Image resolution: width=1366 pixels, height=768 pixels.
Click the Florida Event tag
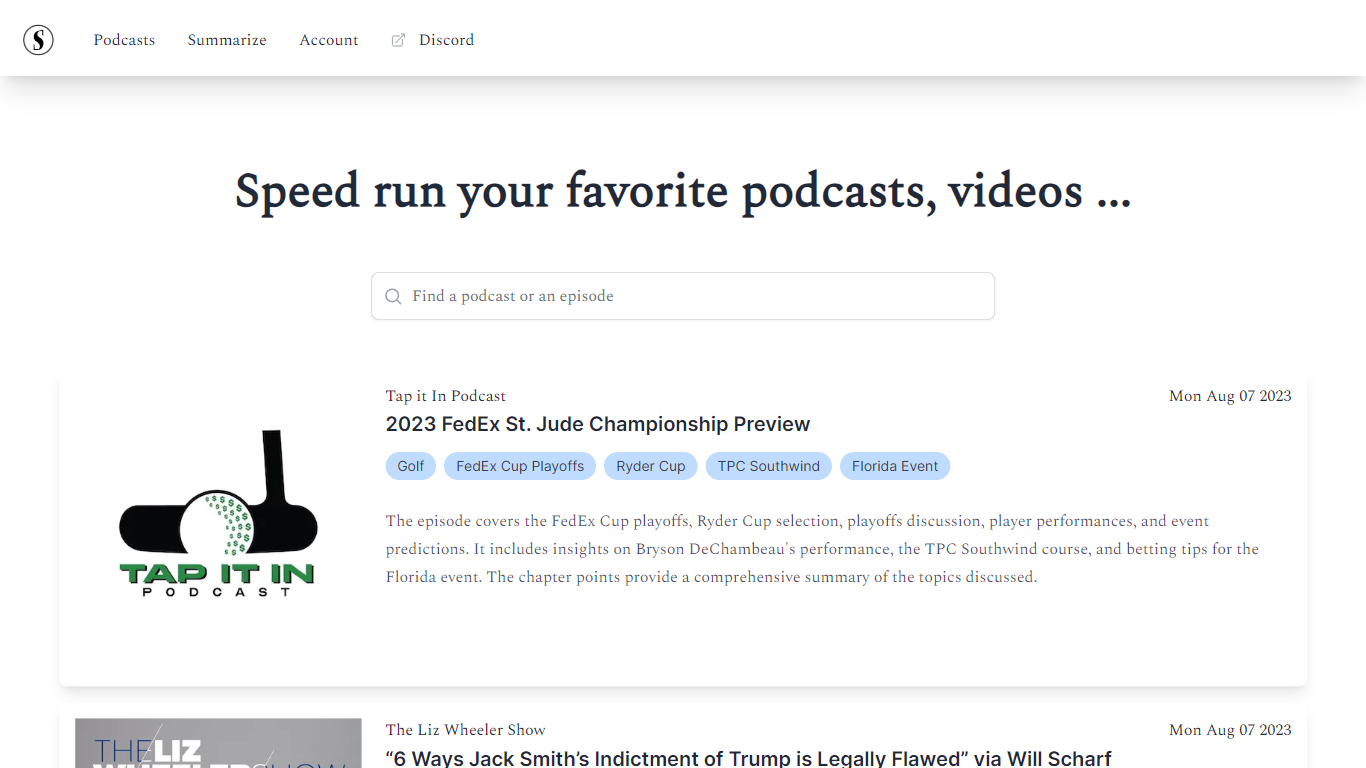(x=895, y=466)
